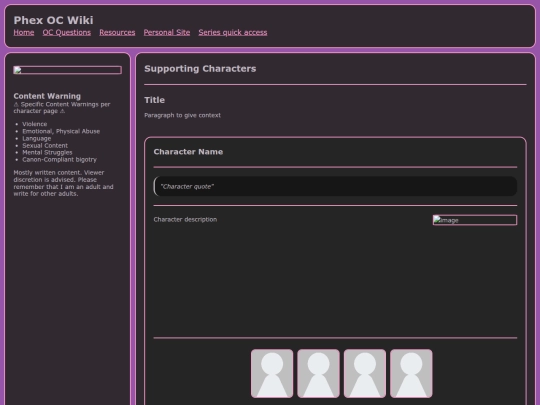Visit the Personal Site link
The image size is (540, 405).
click(x=167, y=32)
